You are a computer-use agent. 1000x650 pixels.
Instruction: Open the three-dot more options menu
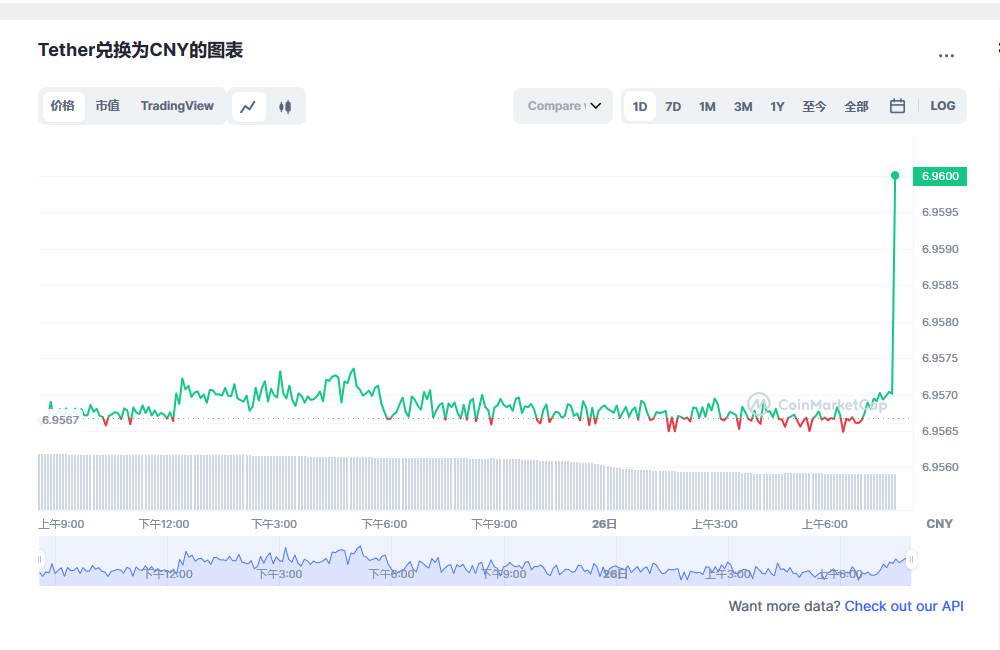[x=946, y=55]
